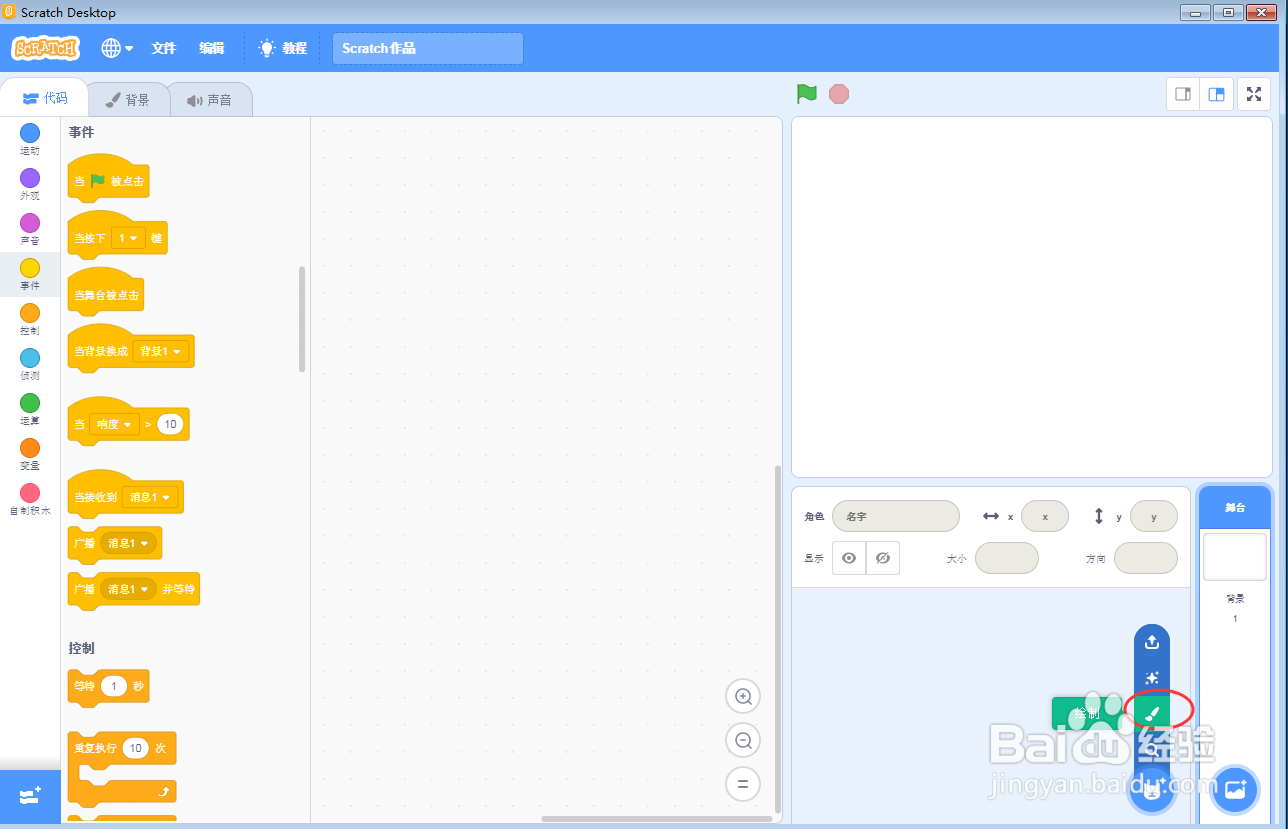The width and height of the screenshot is (1288, 829).
Task: Switch to the 代码 tab
Action: [44, 98]
